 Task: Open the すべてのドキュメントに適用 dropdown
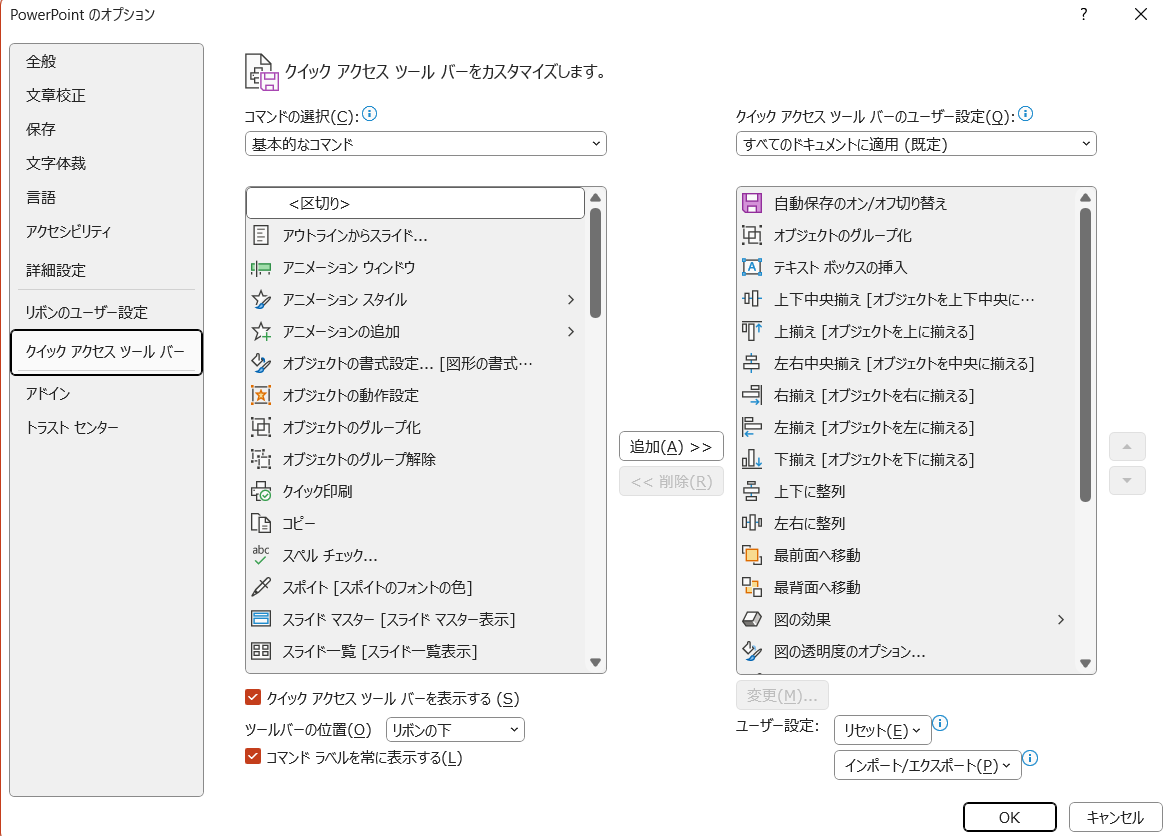[x=916, y=143]
